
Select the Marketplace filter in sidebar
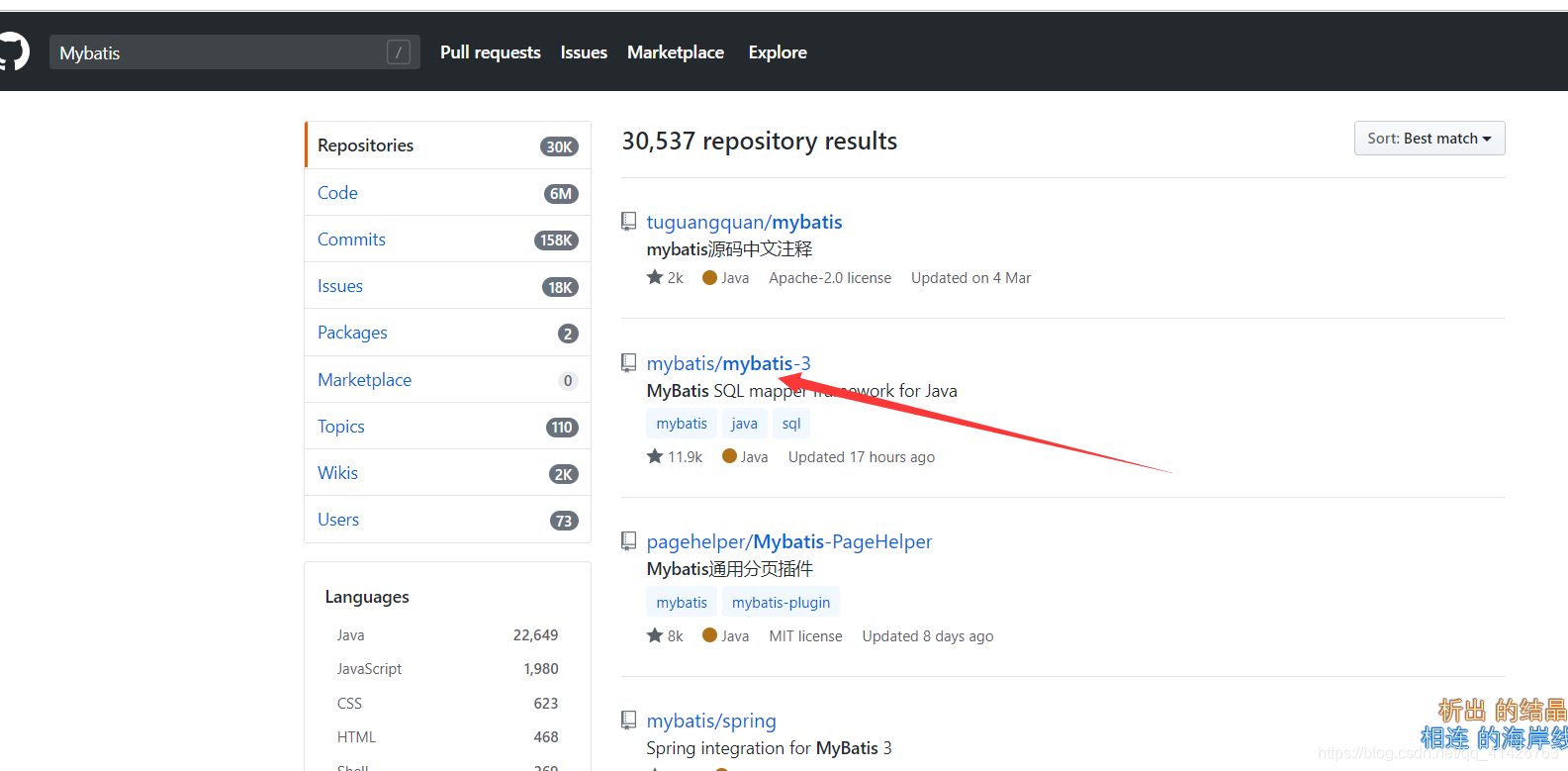click(448, 380)
